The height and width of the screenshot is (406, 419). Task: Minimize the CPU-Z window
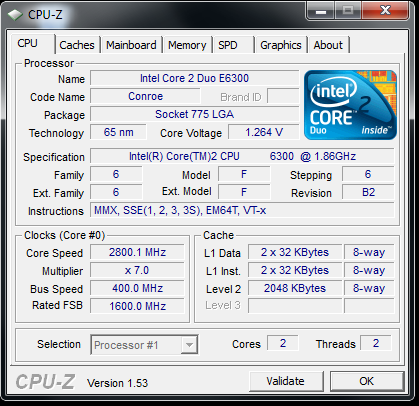click(321, 11)
